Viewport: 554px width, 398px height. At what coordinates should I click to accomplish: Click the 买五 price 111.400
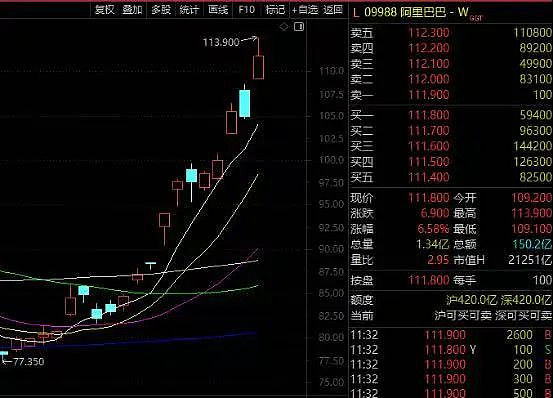429,177
